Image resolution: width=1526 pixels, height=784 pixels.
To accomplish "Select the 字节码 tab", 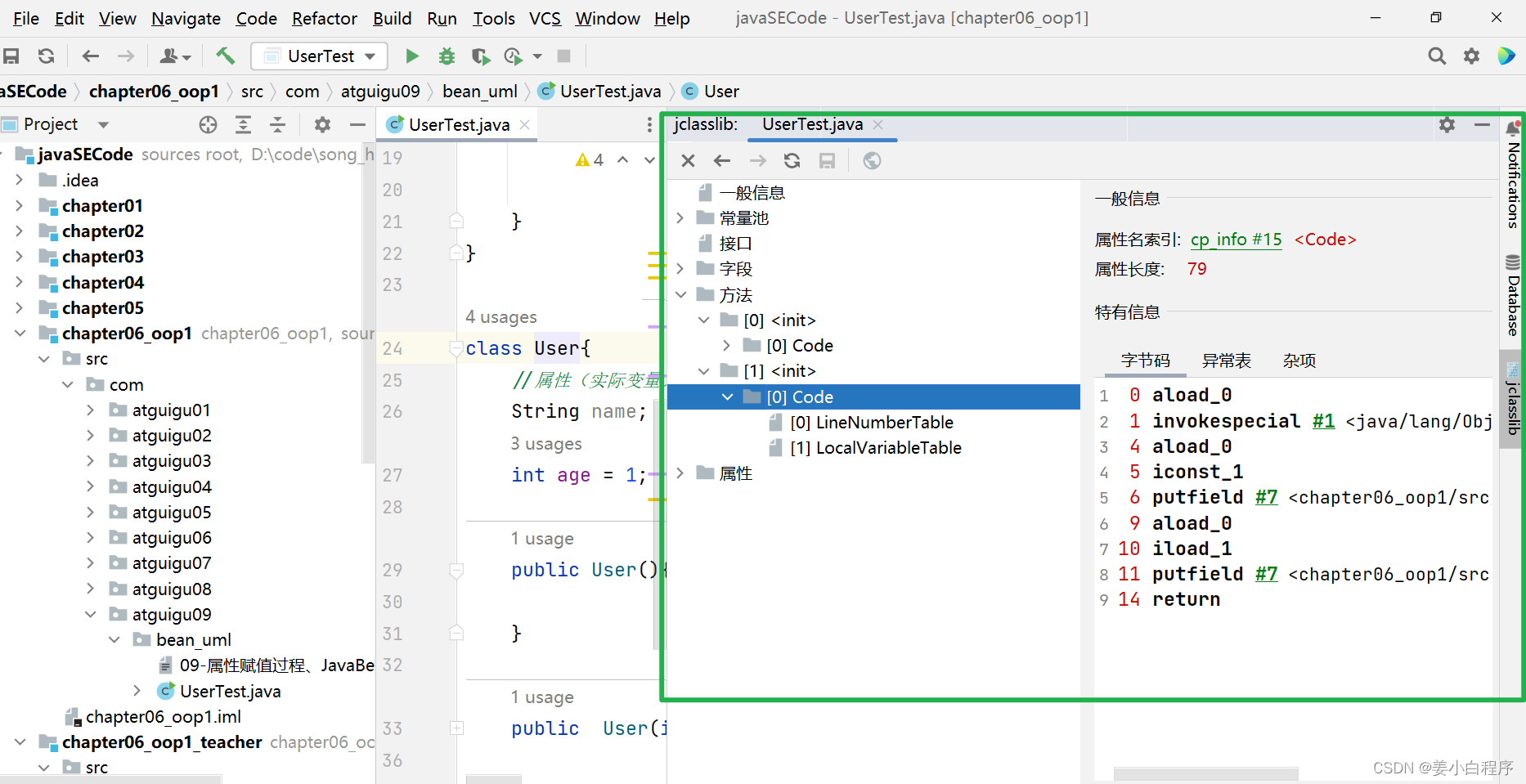I will click(x=1146, y=361).
